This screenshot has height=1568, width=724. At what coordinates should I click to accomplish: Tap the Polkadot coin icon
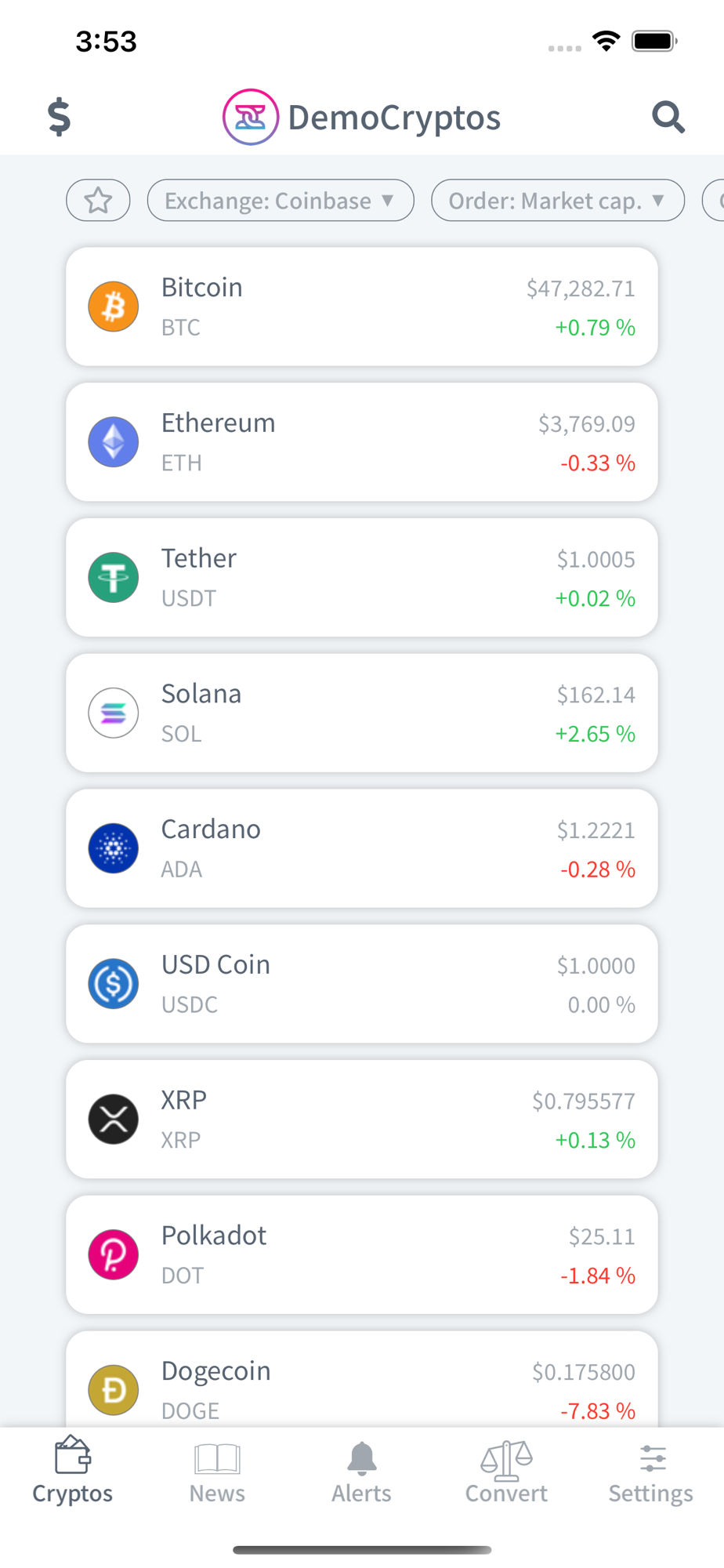[114, 1254]
